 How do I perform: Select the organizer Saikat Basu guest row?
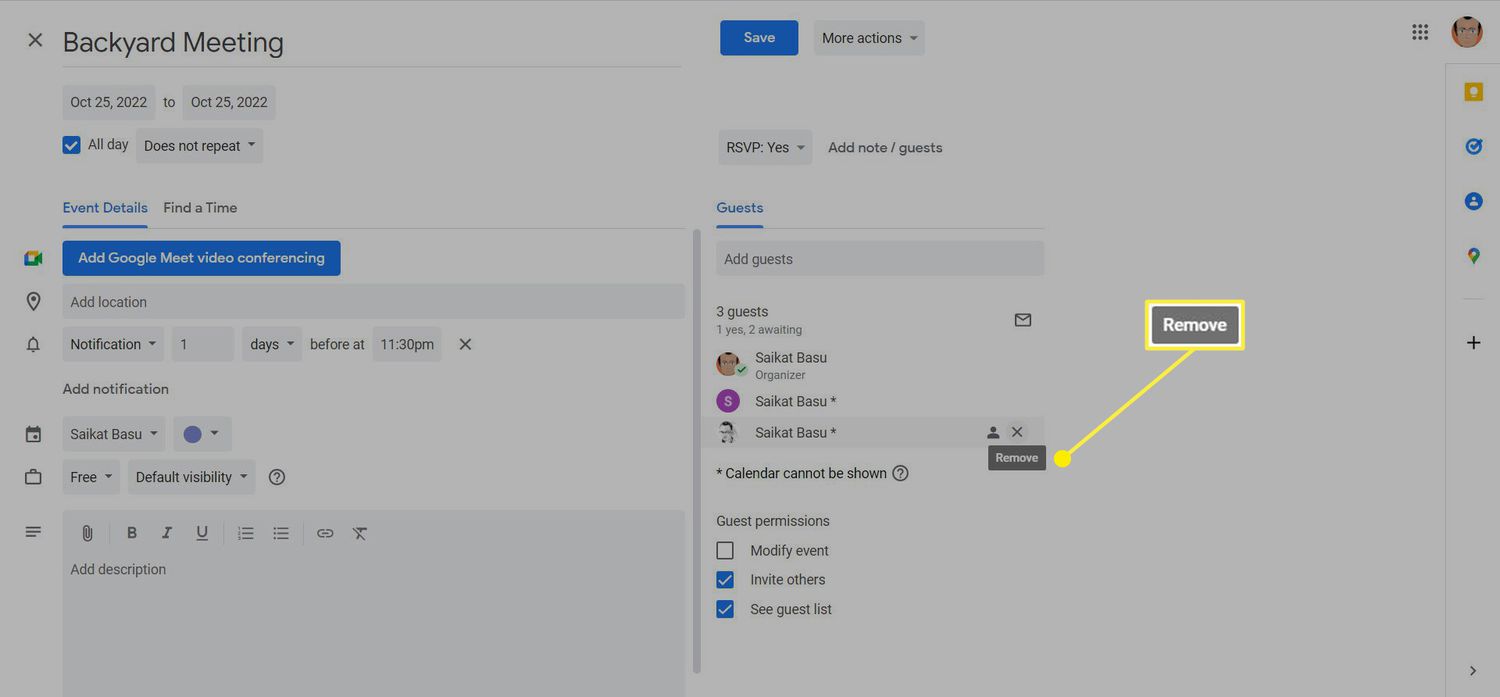[880, 365]
